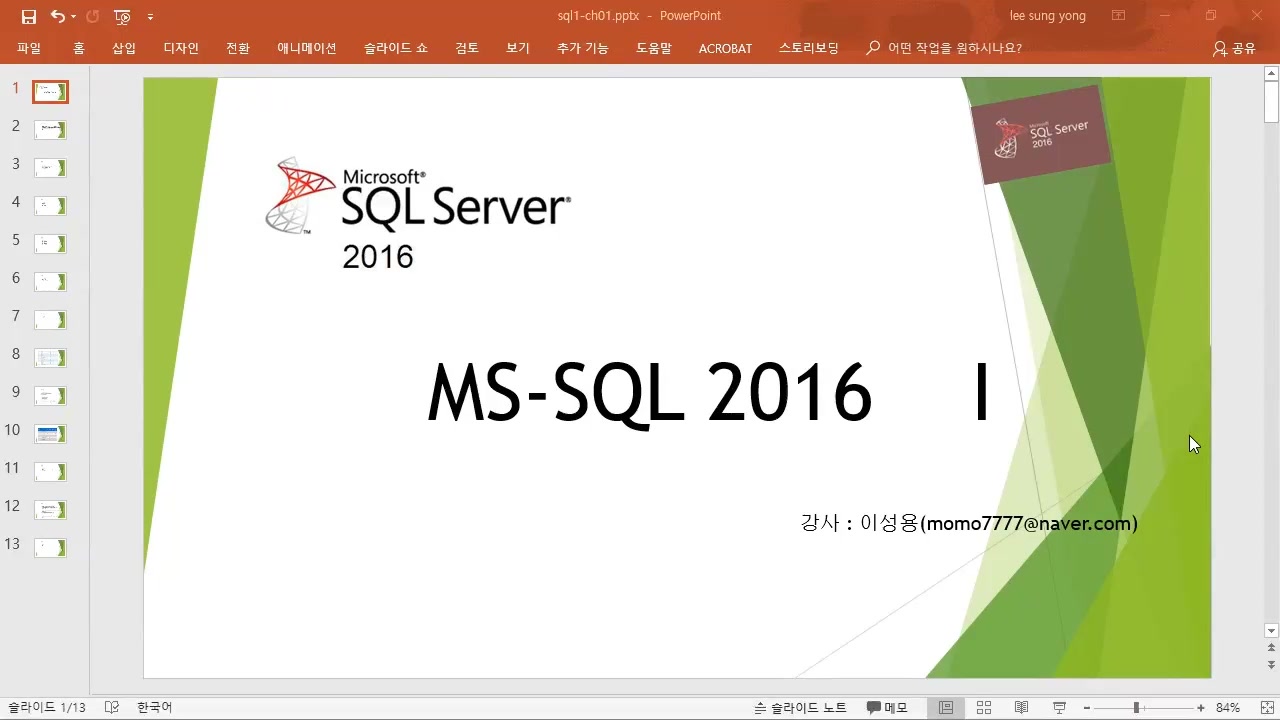Select slide 10 thumbnail in slide panel
The image size is (1280, 720).
50,433
